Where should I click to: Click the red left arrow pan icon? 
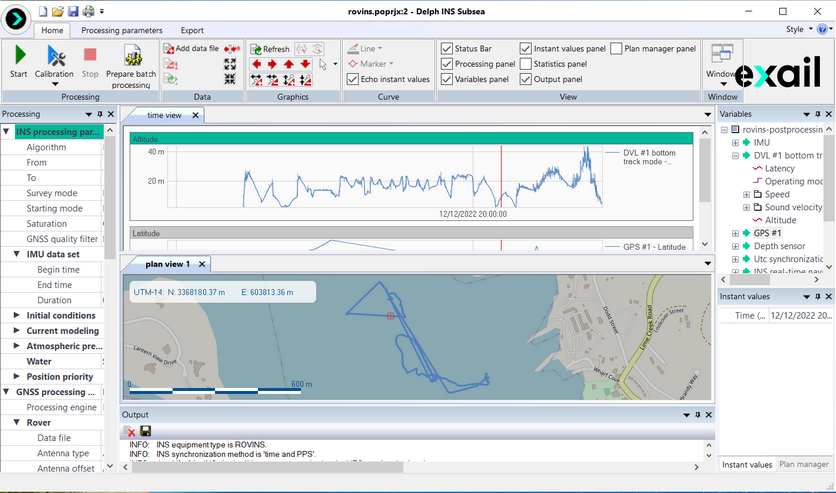(x=257, y=65)
